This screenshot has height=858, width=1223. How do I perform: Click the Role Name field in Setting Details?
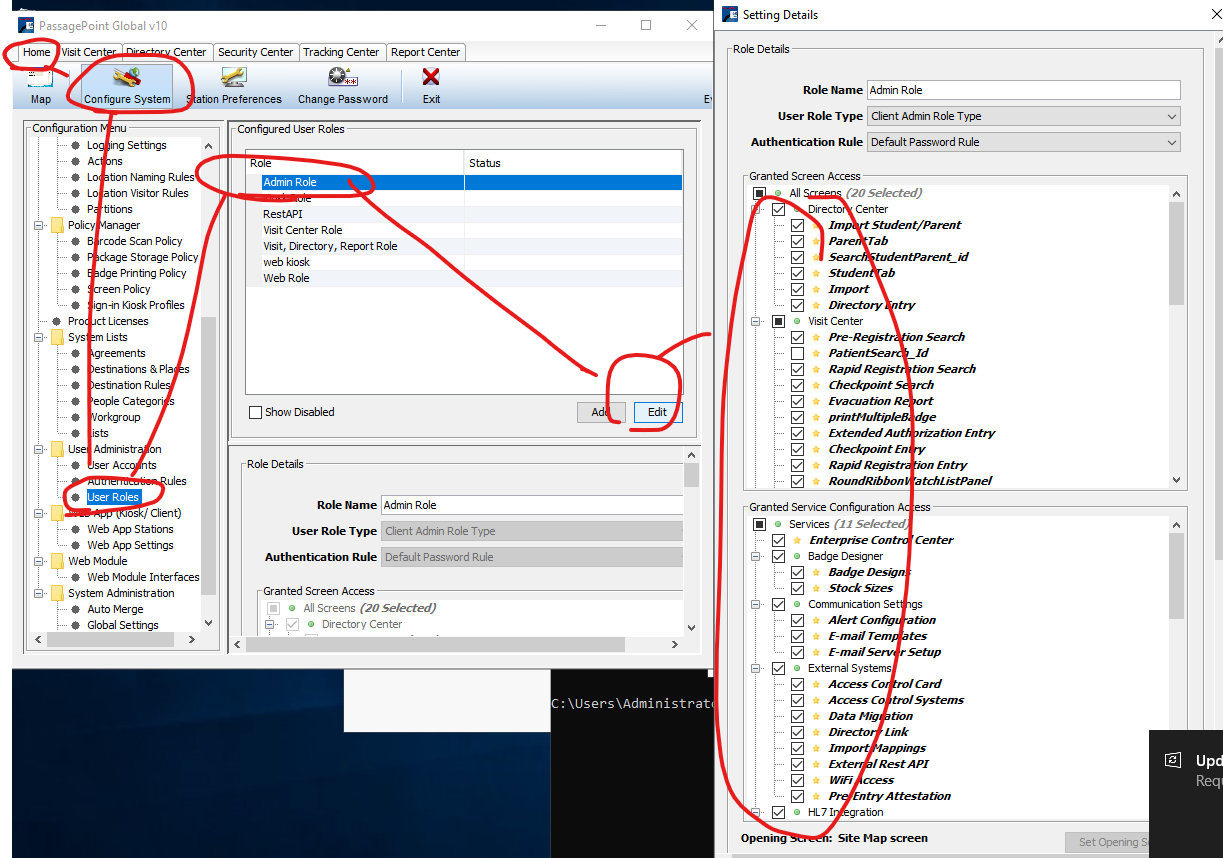point(1023,90)
